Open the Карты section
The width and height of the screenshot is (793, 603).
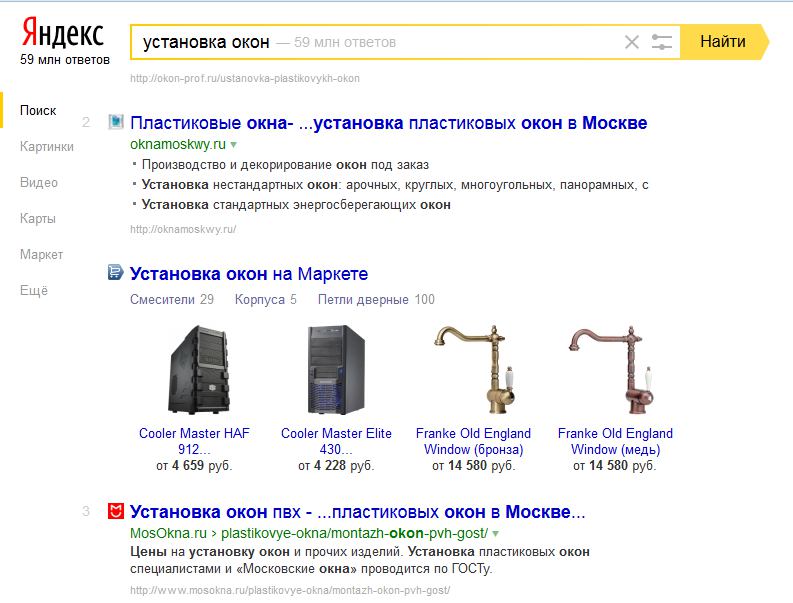(37, 219)
